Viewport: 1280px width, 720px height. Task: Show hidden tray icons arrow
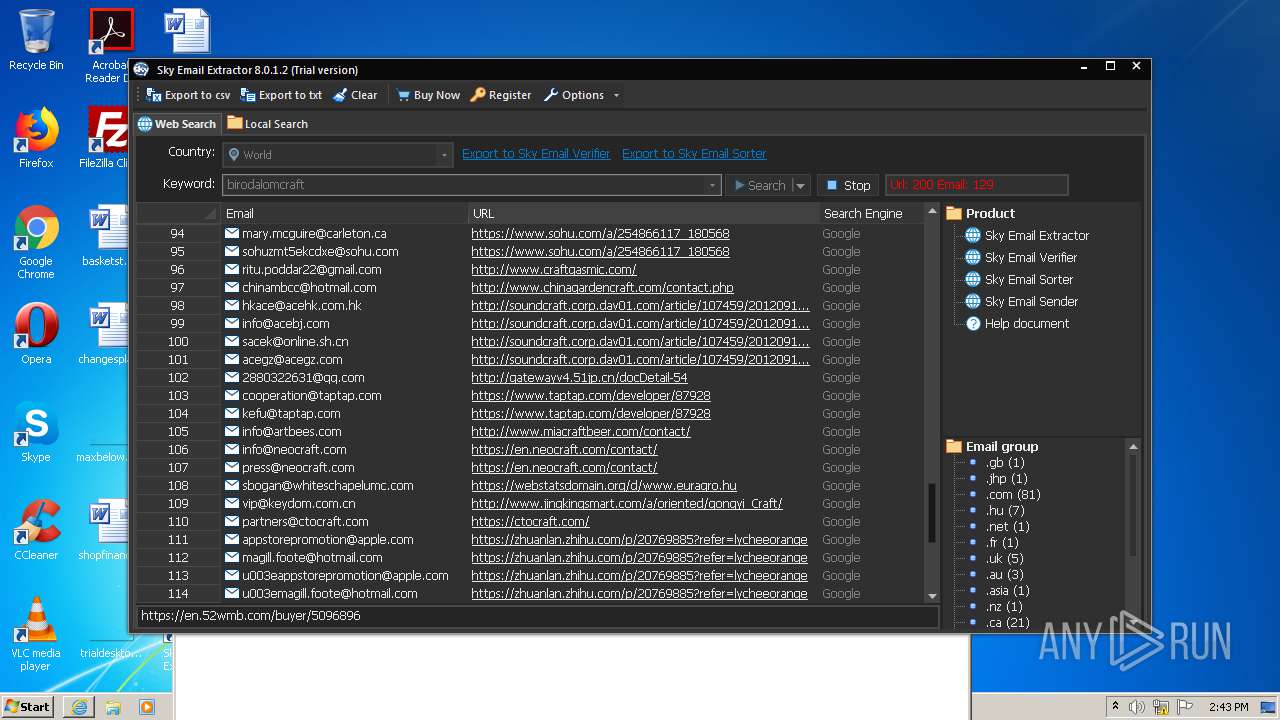1115,707
